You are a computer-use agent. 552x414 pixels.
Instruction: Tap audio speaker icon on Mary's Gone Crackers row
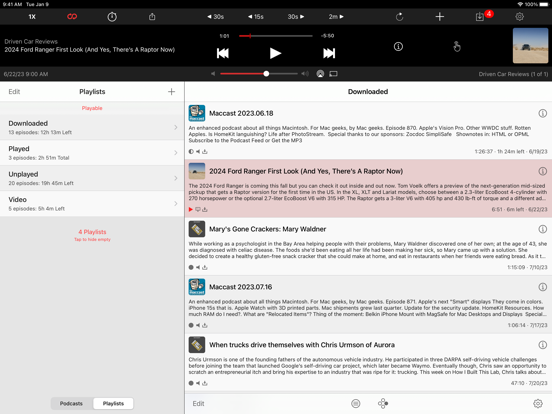click(x=198, y=267)
